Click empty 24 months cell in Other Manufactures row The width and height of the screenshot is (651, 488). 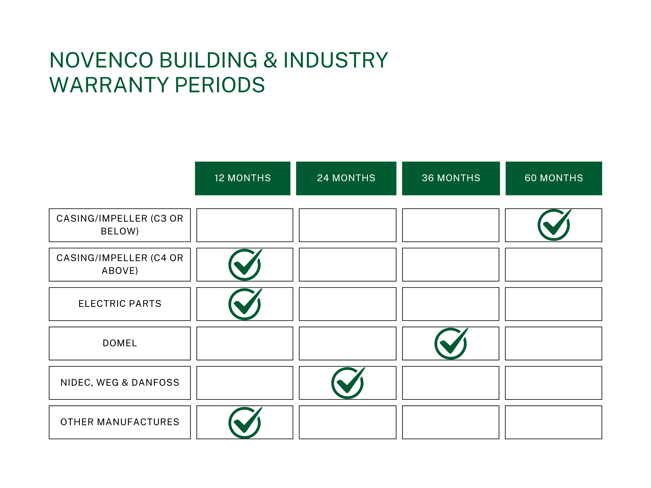click(348, 422)
